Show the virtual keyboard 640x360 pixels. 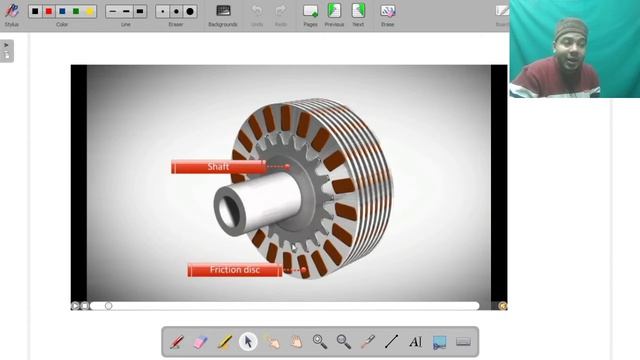pos(463,342)
